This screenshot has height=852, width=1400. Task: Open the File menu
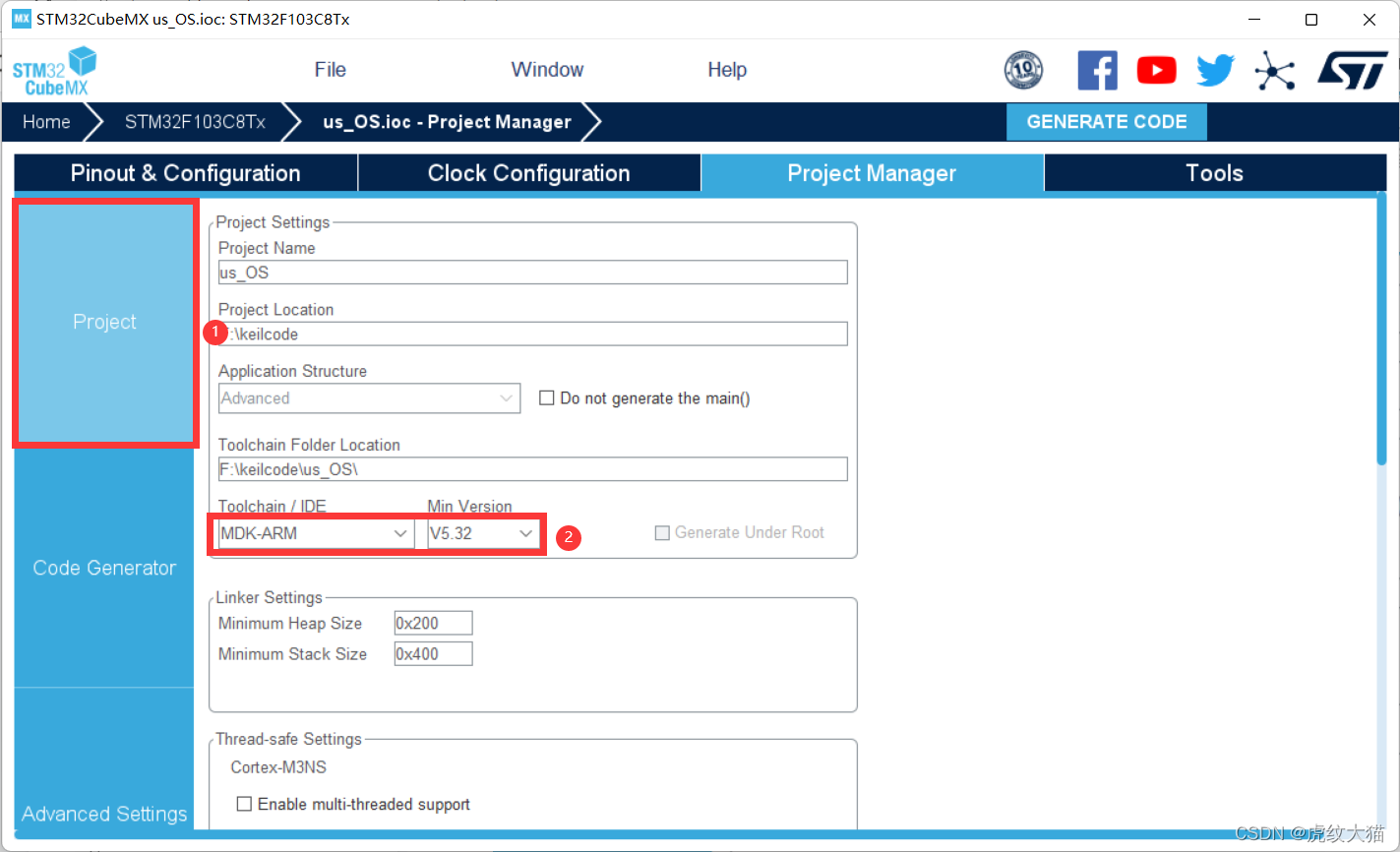331,70
